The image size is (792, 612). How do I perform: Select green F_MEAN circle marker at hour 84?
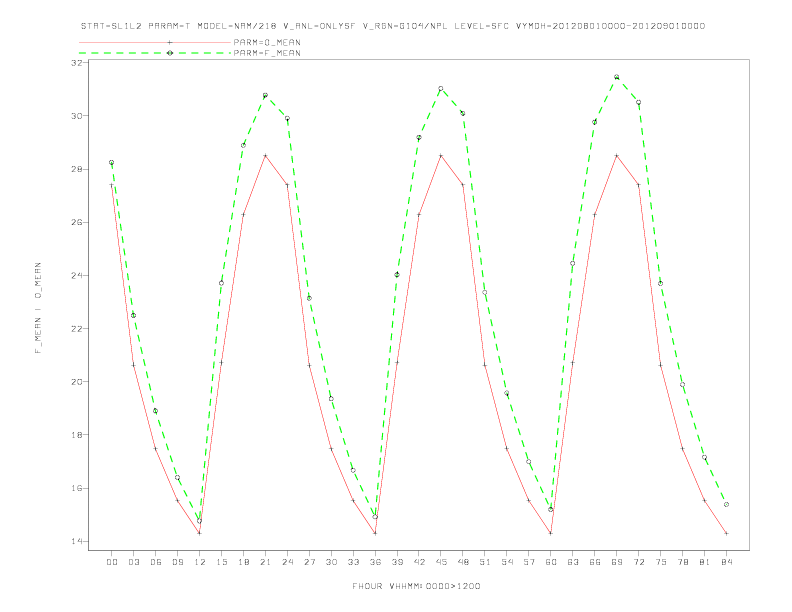pos(726,504)
